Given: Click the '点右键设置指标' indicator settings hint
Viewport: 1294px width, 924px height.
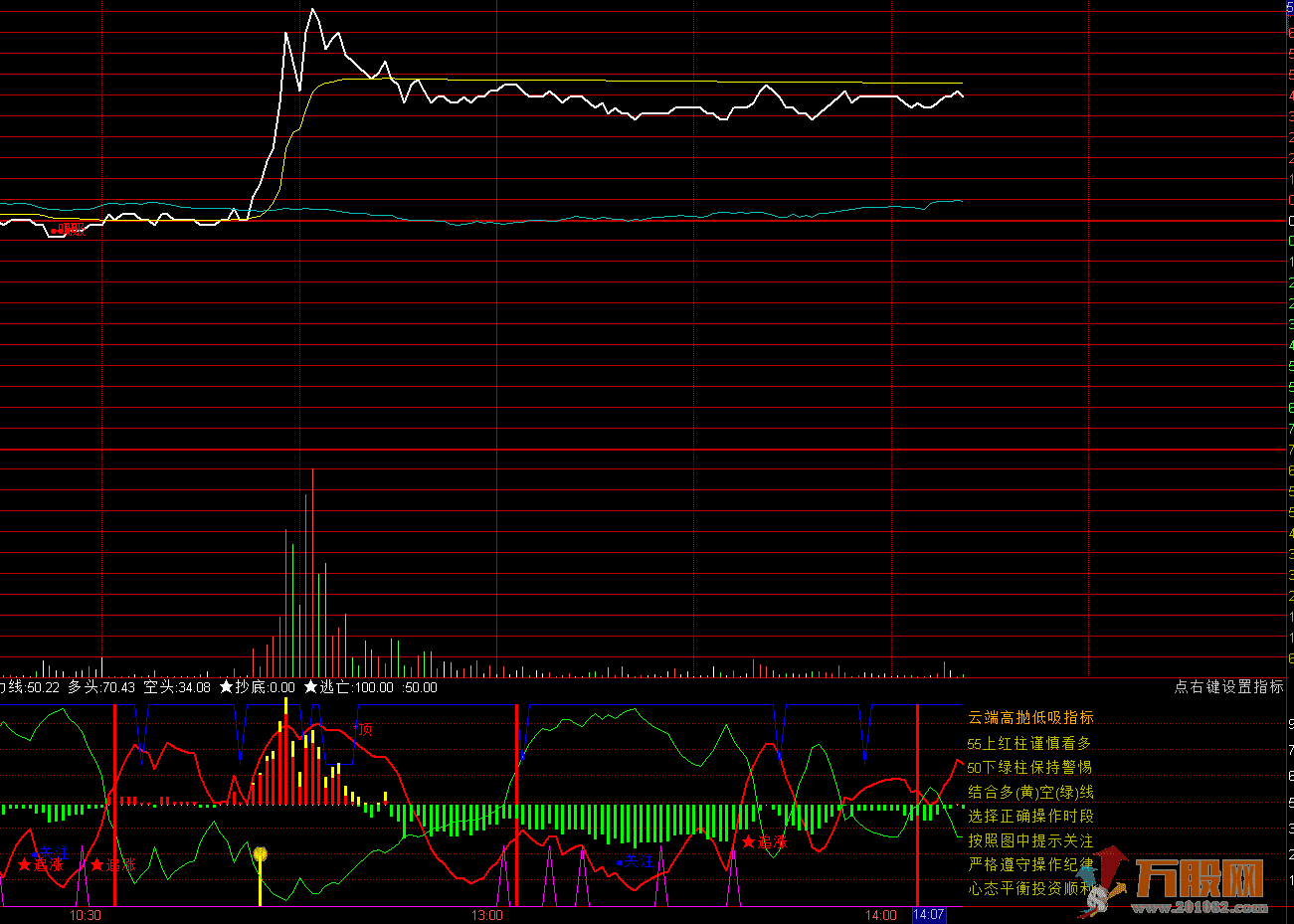Looking at the screenshot, I should point(1228,687).
